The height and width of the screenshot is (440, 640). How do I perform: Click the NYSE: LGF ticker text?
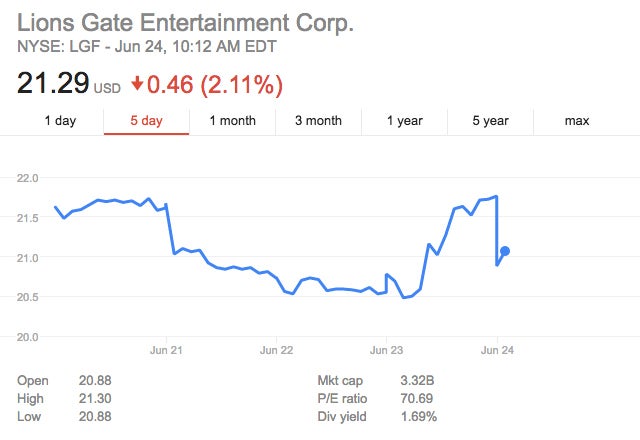tap(53, 46)
